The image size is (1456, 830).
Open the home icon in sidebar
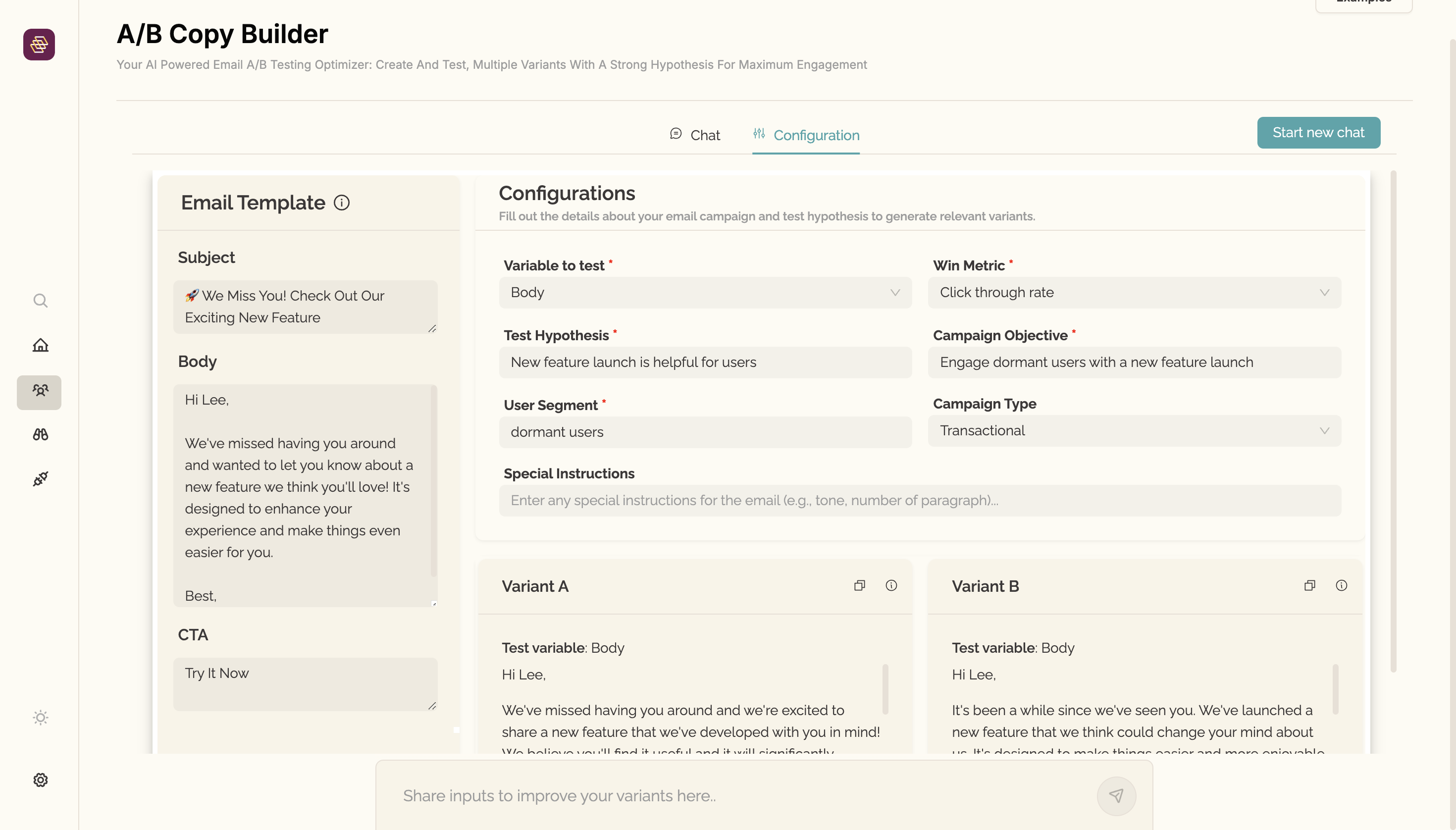[x=40, y=345]
